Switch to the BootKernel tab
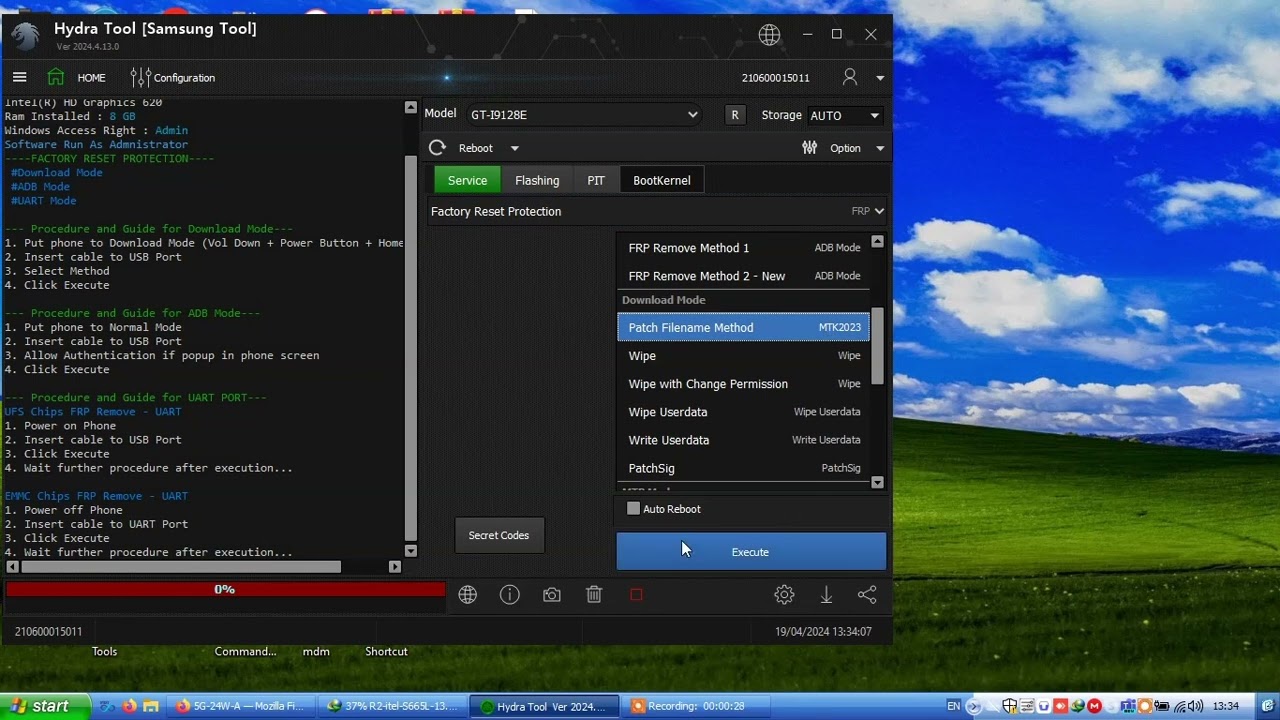The height and width of the screenshot is (720, 1280). click(x=662, y=180)
